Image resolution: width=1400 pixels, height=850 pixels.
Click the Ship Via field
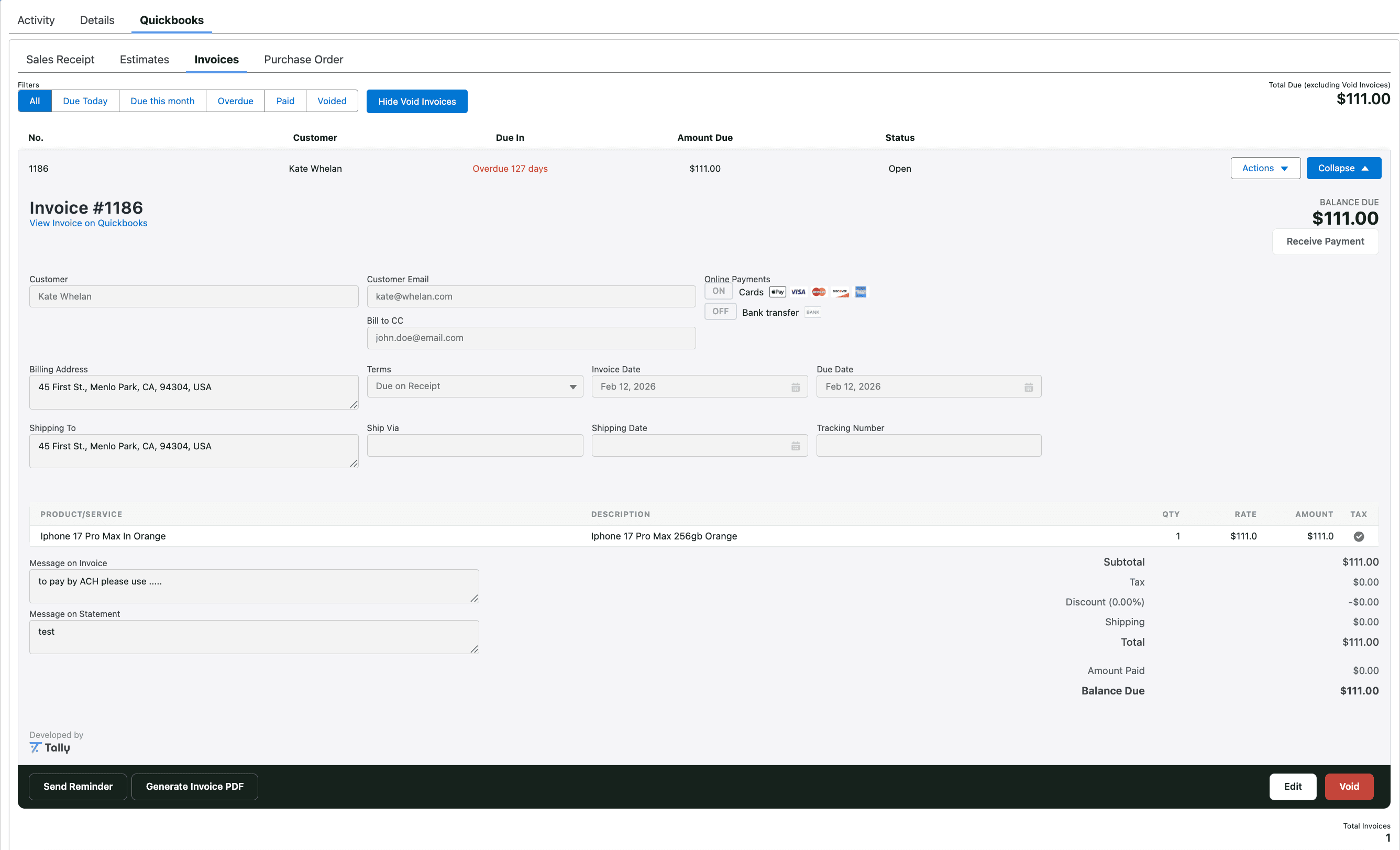[x=475, y=446]
